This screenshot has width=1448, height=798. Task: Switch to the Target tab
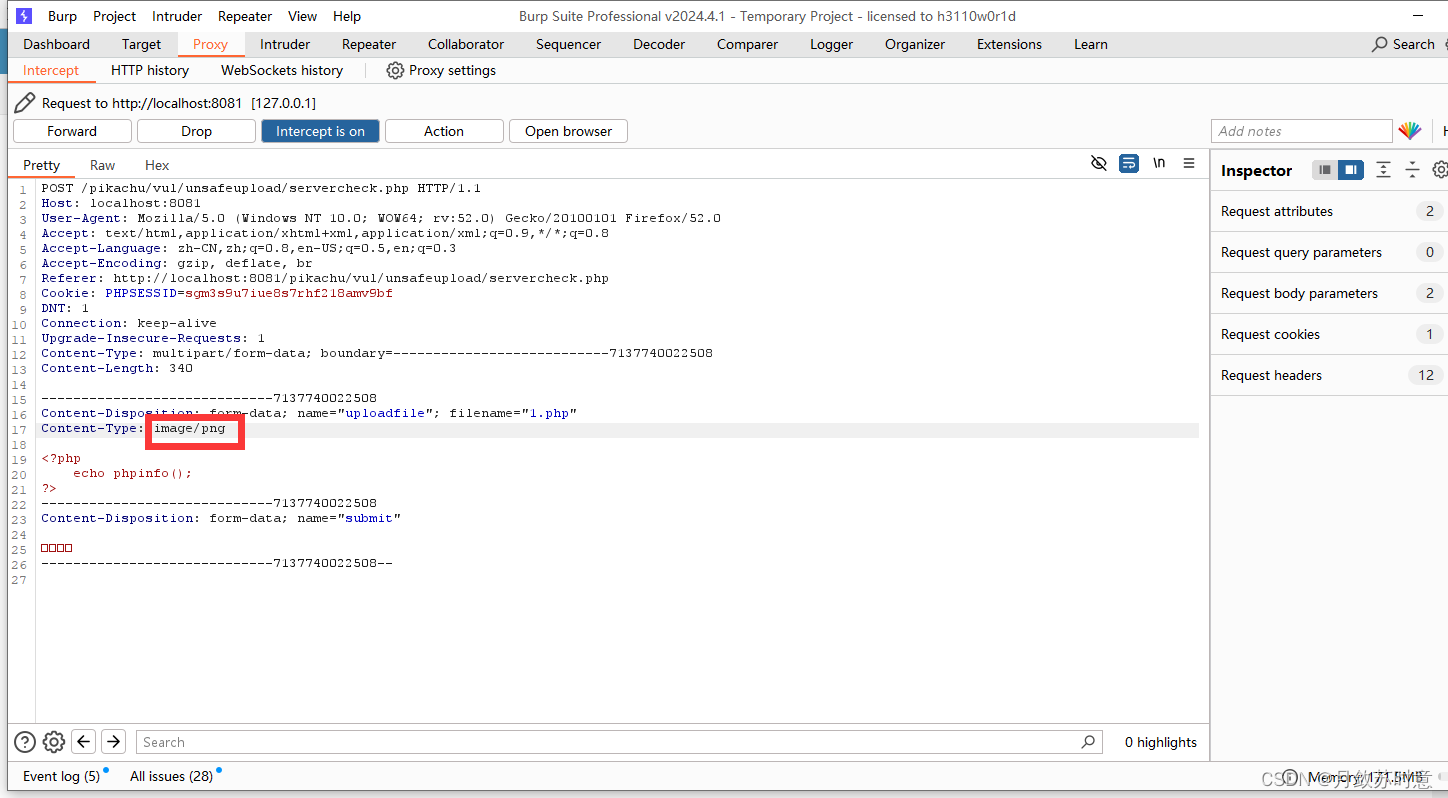[x=141, y=44]
